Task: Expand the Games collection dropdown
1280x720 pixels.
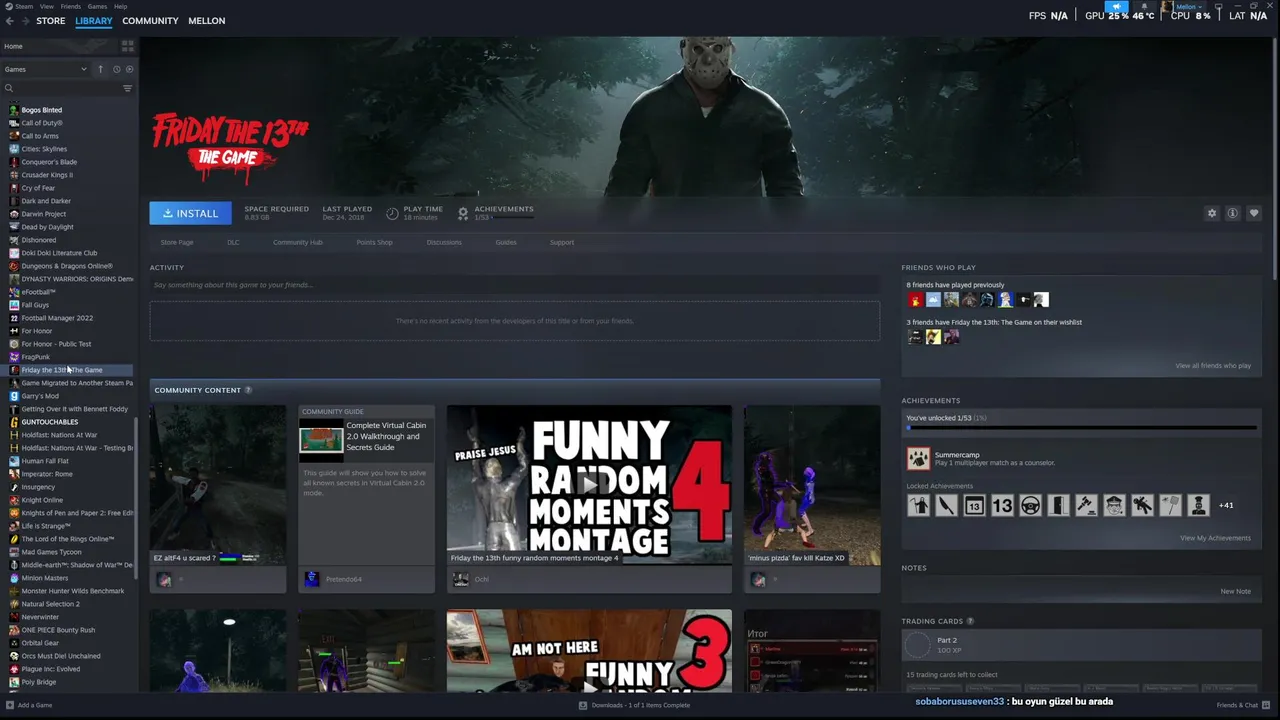Action: (46, 69)
